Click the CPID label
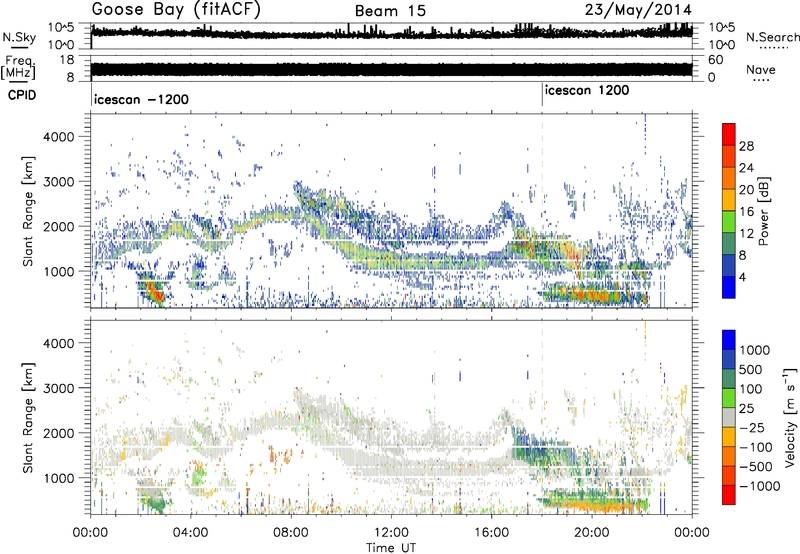 22,95
